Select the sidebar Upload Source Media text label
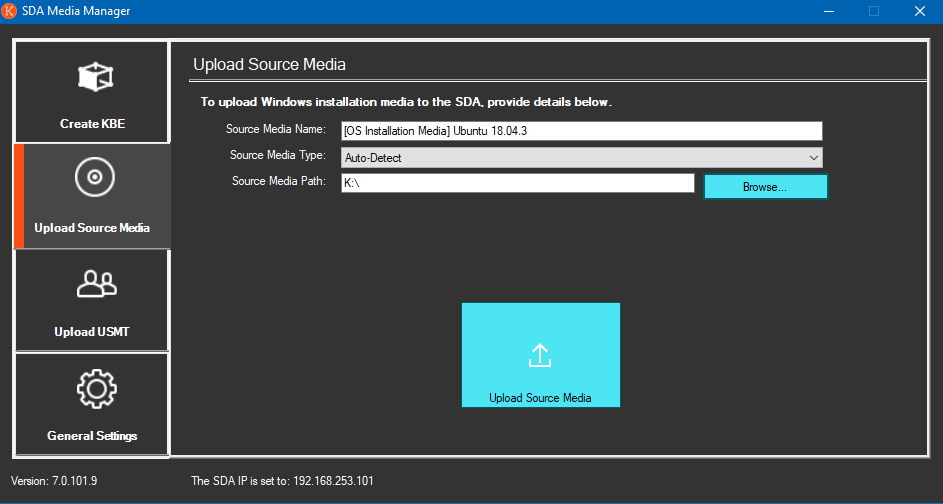This screenshot has height=504, width=943. [x=92, y=228]
